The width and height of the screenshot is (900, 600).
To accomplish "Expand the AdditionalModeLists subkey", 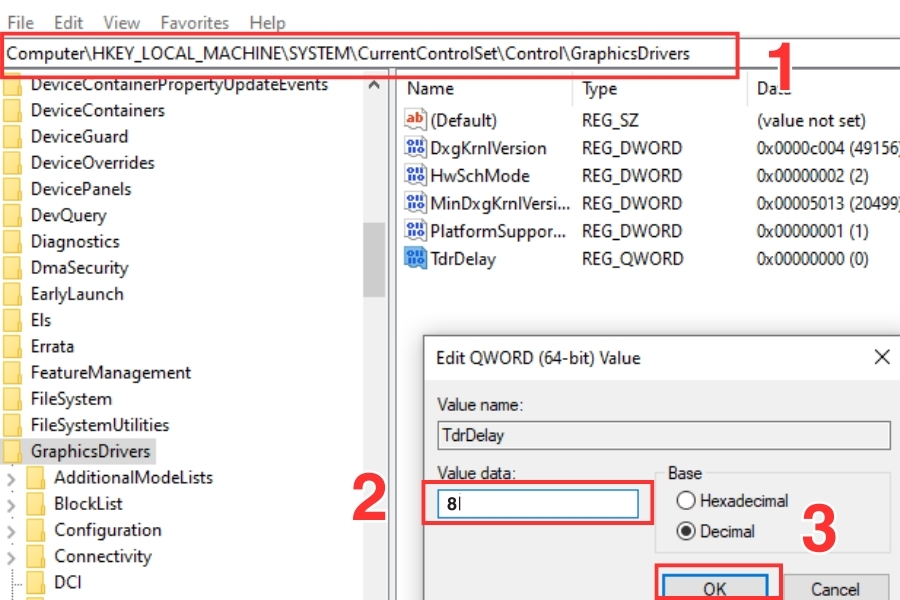I will [12, 478].
